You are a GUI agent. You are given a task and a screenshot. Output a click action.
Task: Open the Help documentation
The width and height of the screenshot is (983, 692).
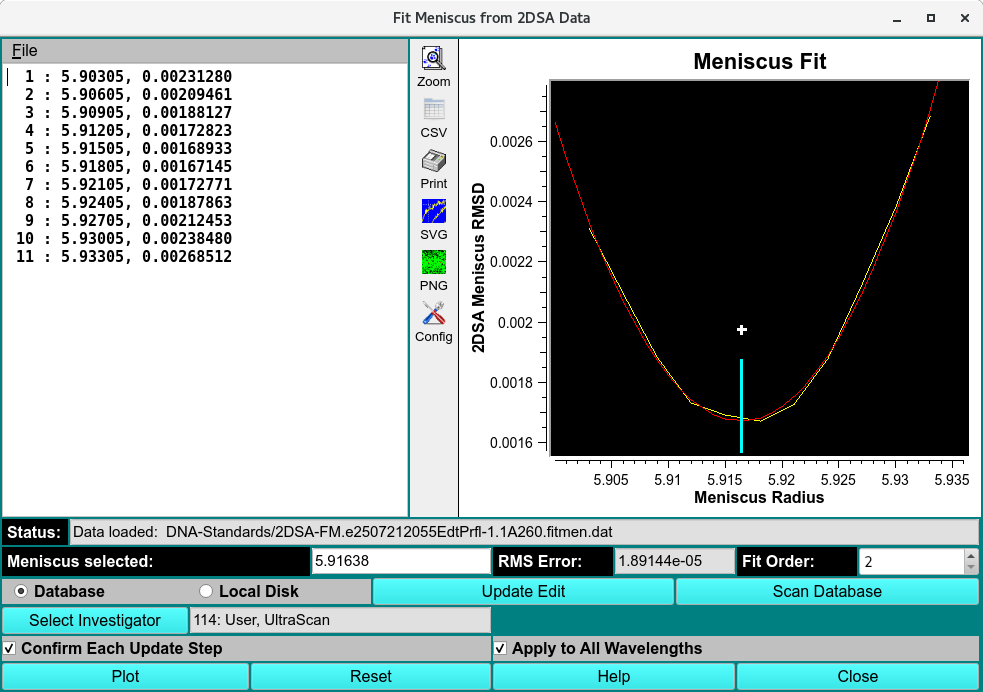point(615,676)
